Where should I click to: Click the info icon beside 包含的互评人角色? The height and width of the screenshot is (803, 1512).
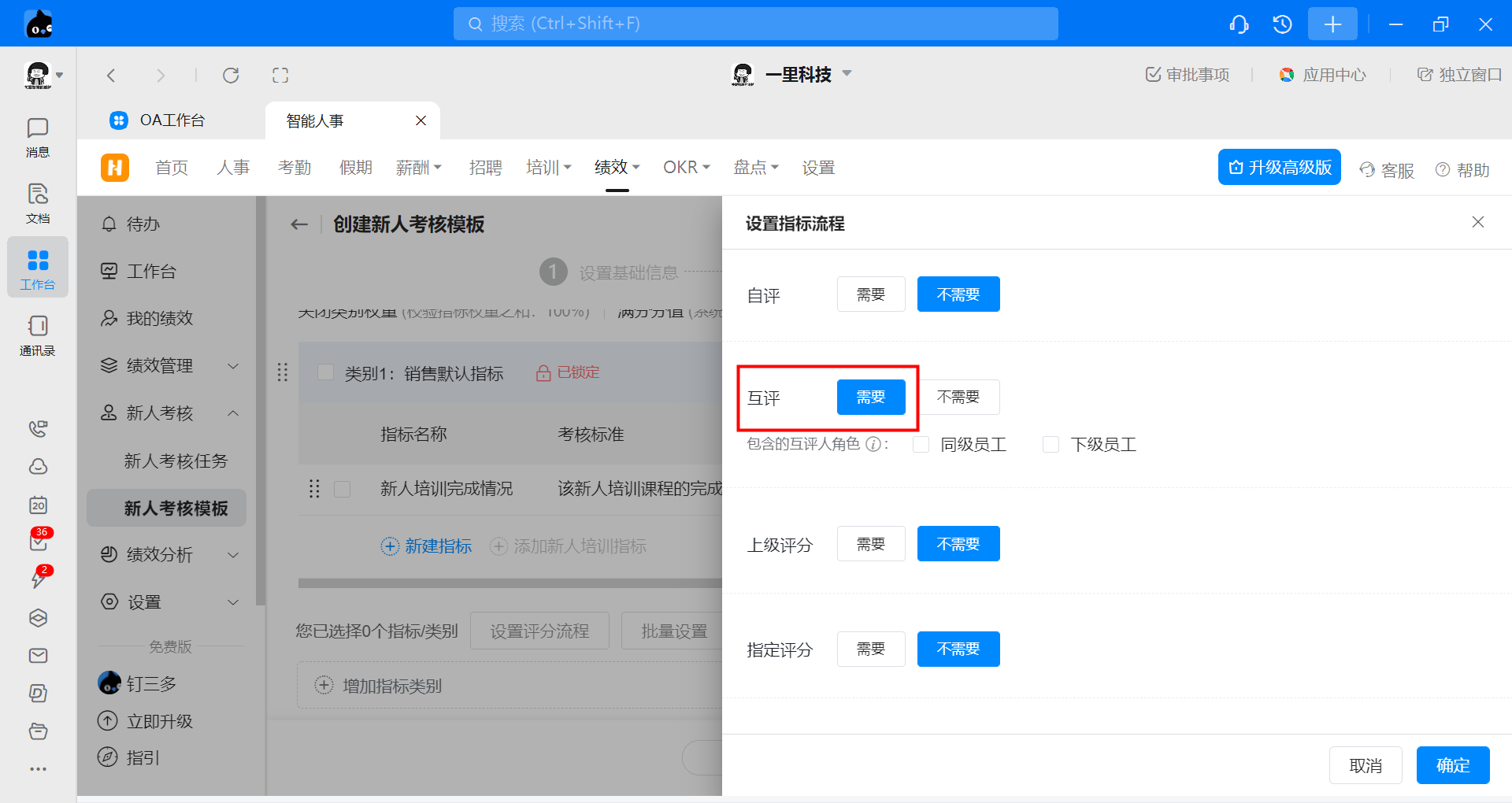pyautogui.click(x=873, y=445)
